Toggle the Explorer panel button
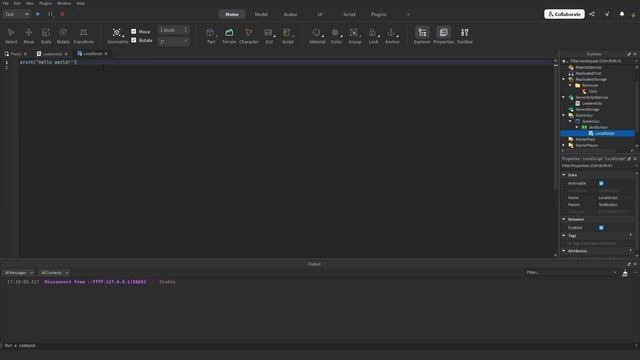The image size is (640, 360). [422, 36]
